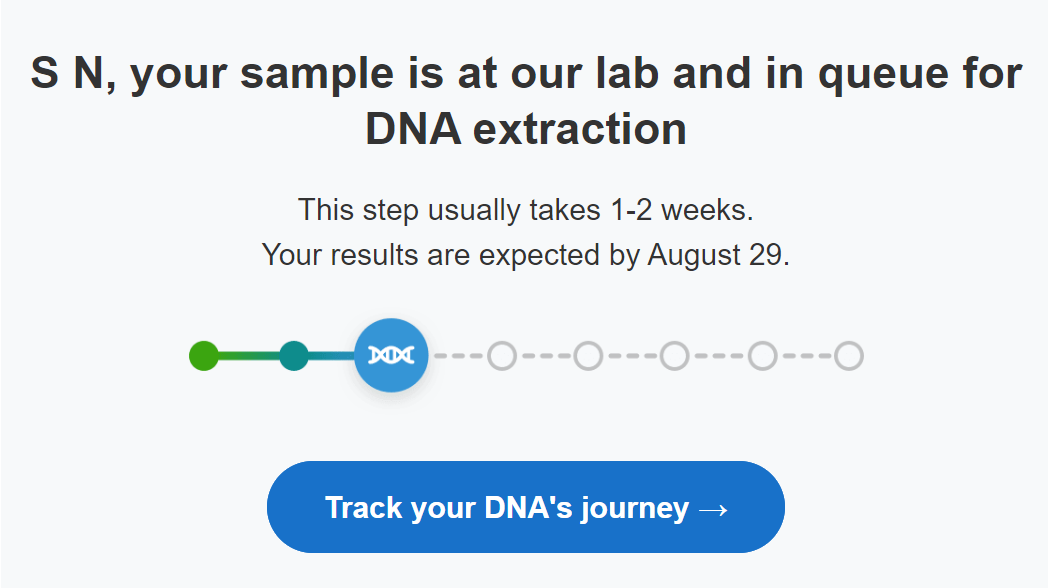Screen dimensions: 1048x588
Task: Select the teal second completed step dot
Action: 294,355
